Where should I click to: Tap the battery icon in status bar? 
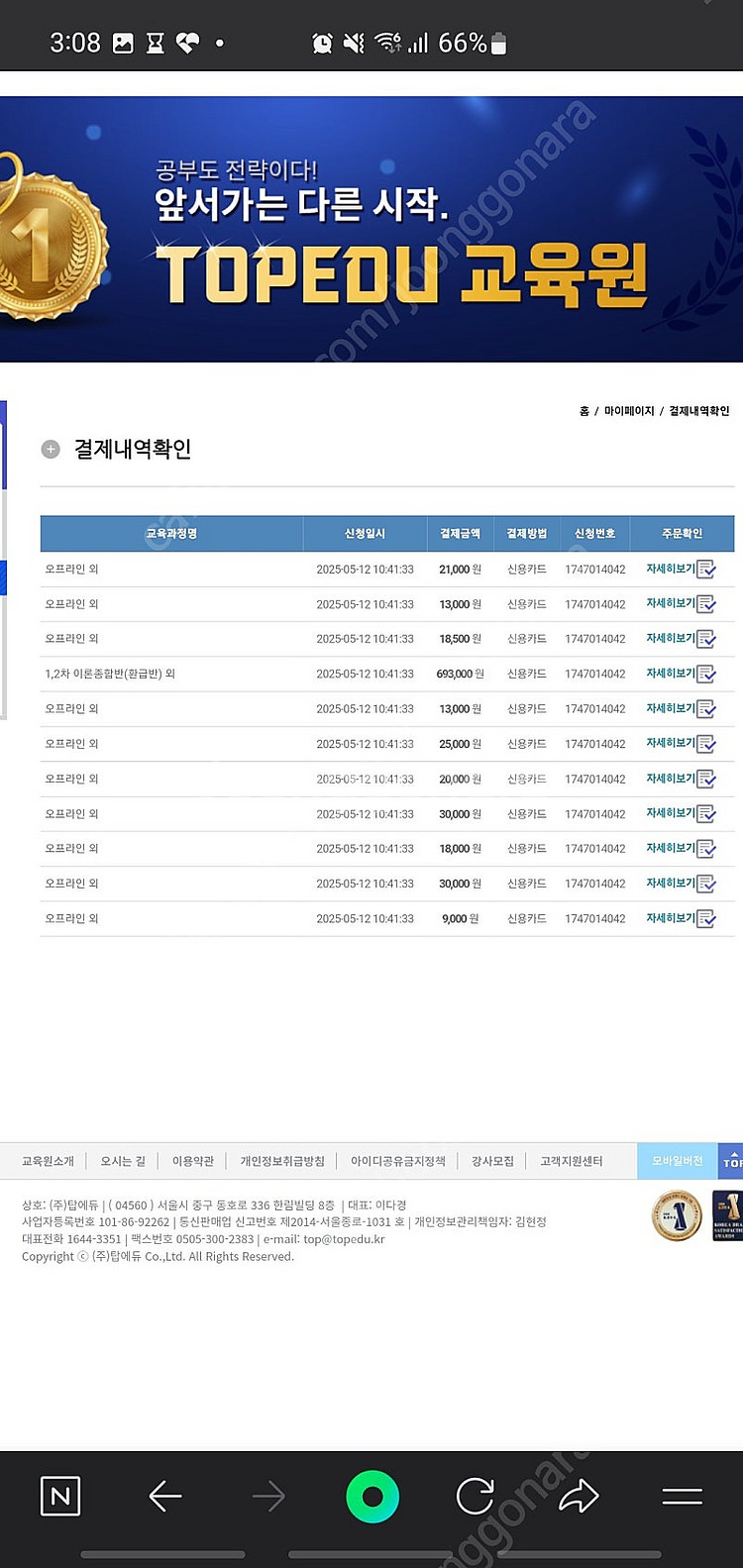[499, 43]
